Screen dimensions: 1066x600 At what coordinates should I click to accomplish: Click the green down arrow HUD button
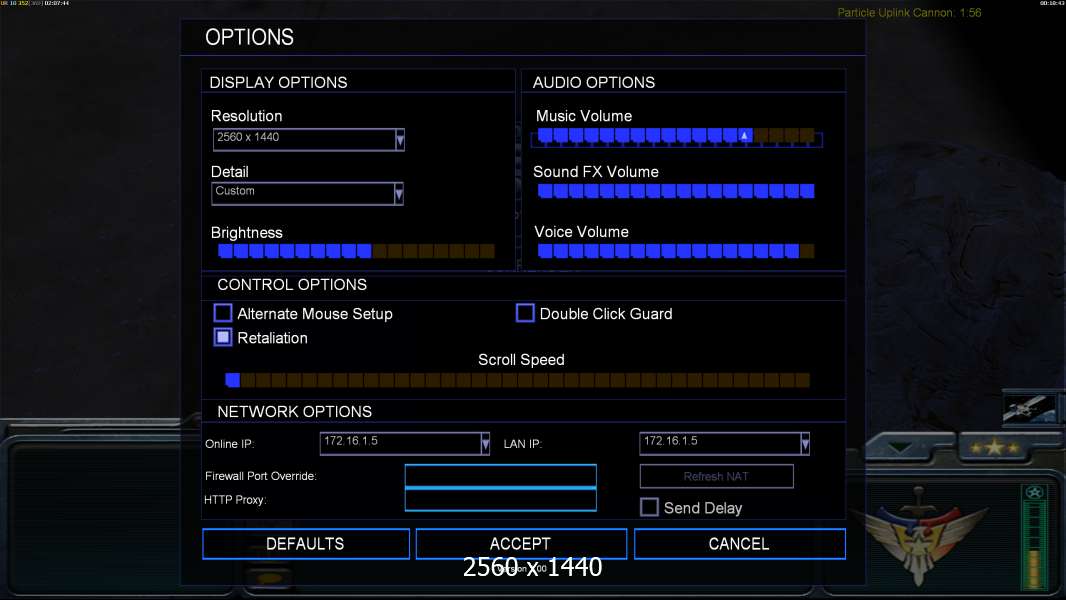pyautogui.click(x=899, y=448)
